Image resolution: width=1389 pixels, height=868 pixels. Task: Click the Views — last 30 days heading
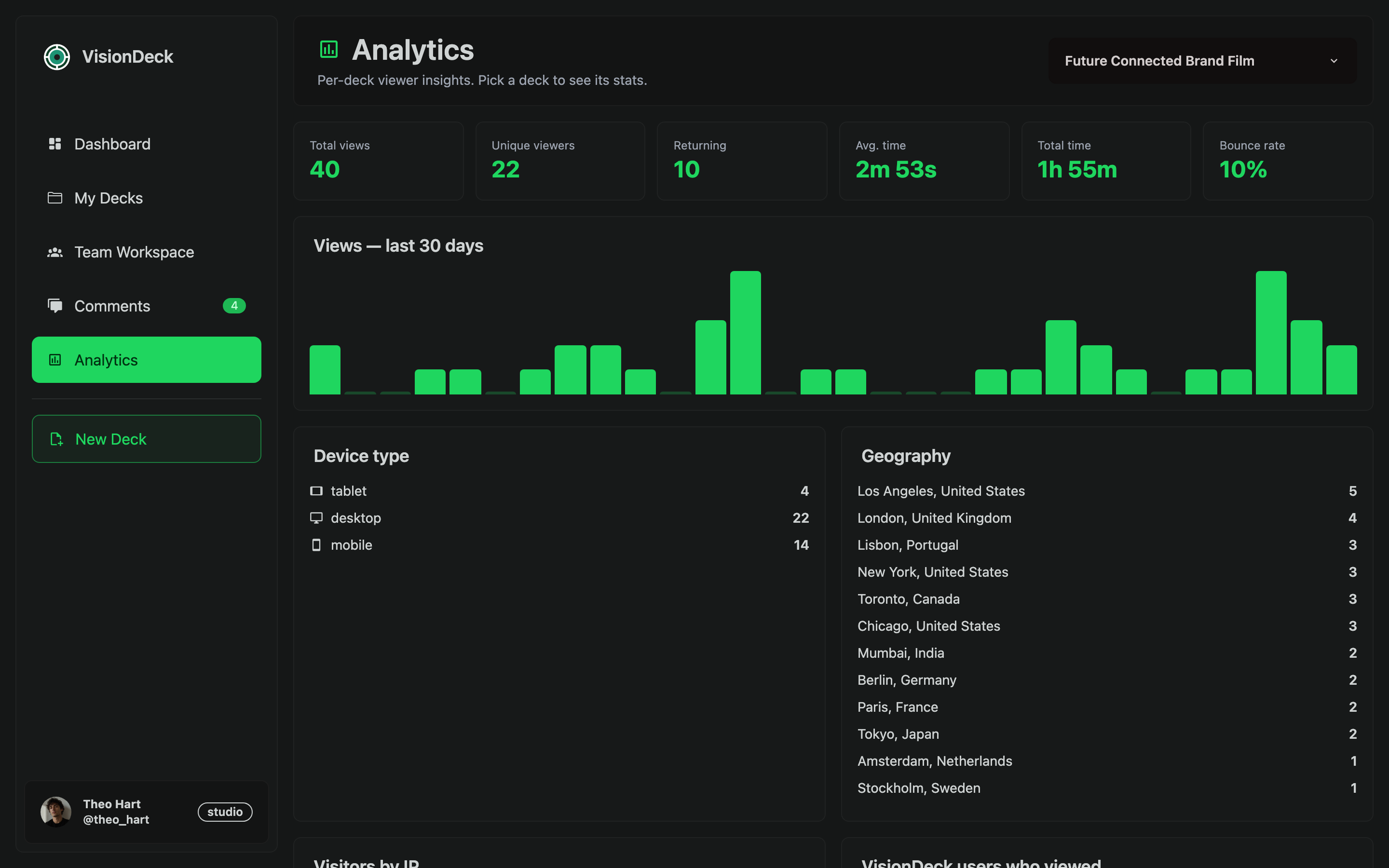(398, 246)
